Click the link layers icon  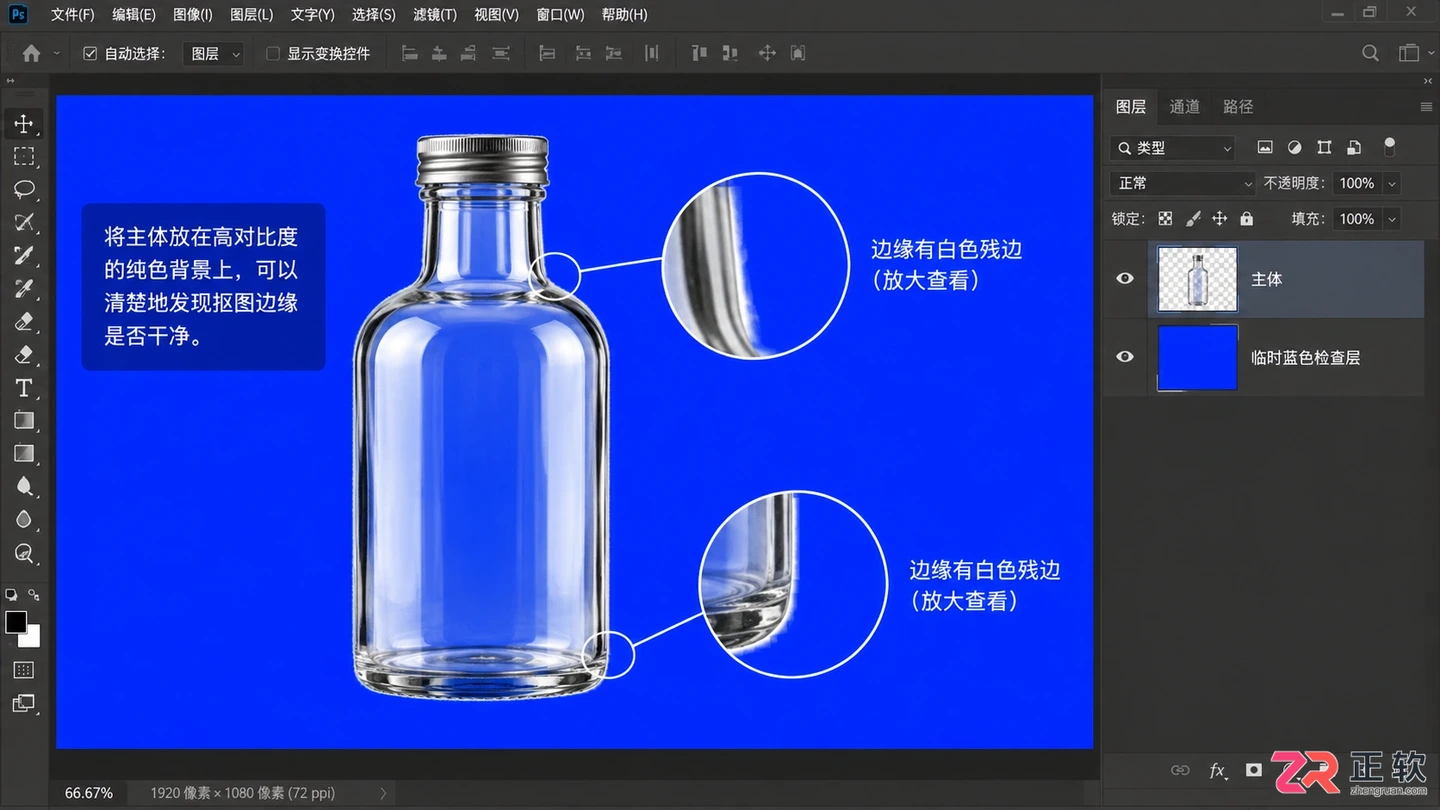pyautogui.click(x=1180, y=770)
